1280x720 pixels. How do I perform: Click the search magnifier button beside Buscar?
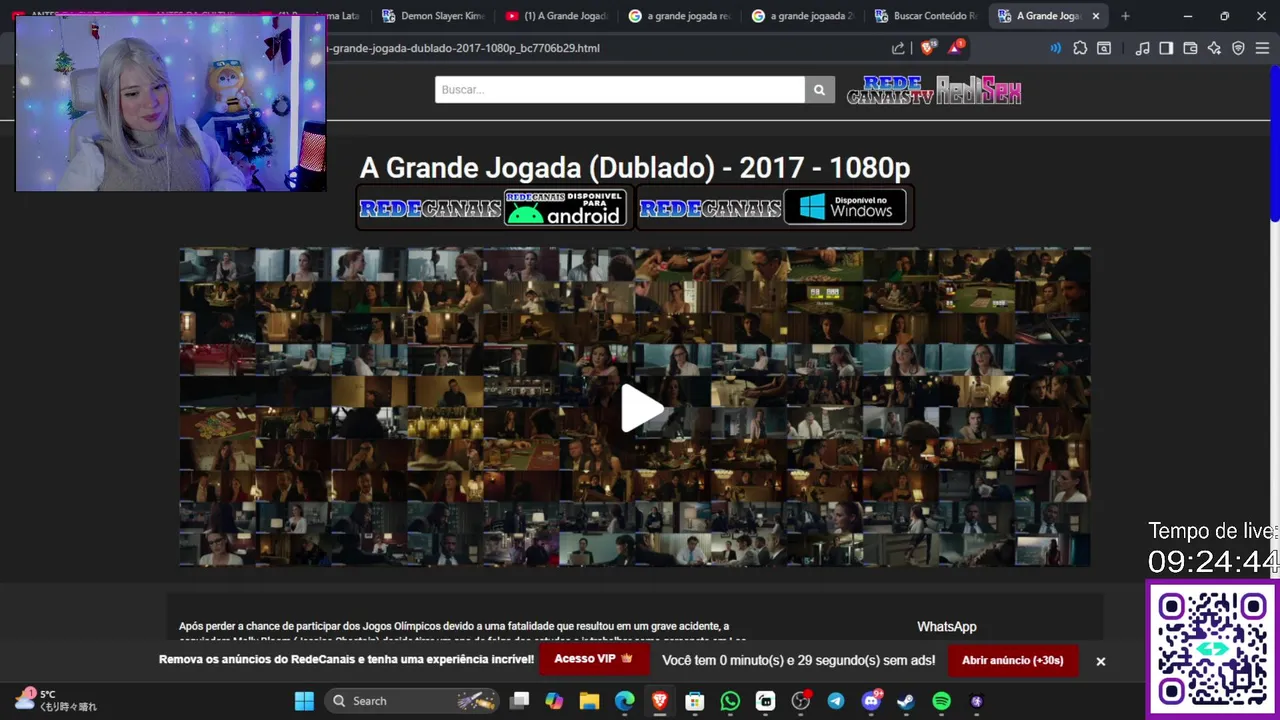819,90
